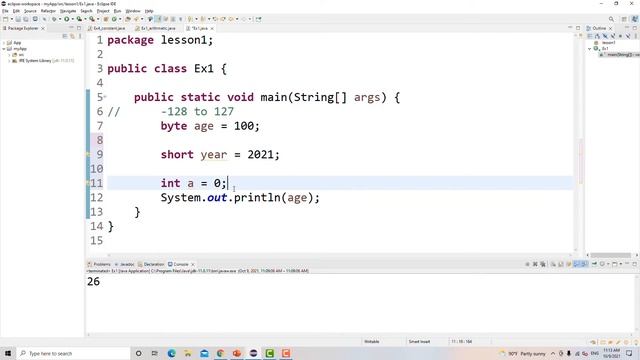Viewport: 640px width, 360px height.
Task: Toggle Scroll Lock in console toolbar
Action: (x=561, y=264)
